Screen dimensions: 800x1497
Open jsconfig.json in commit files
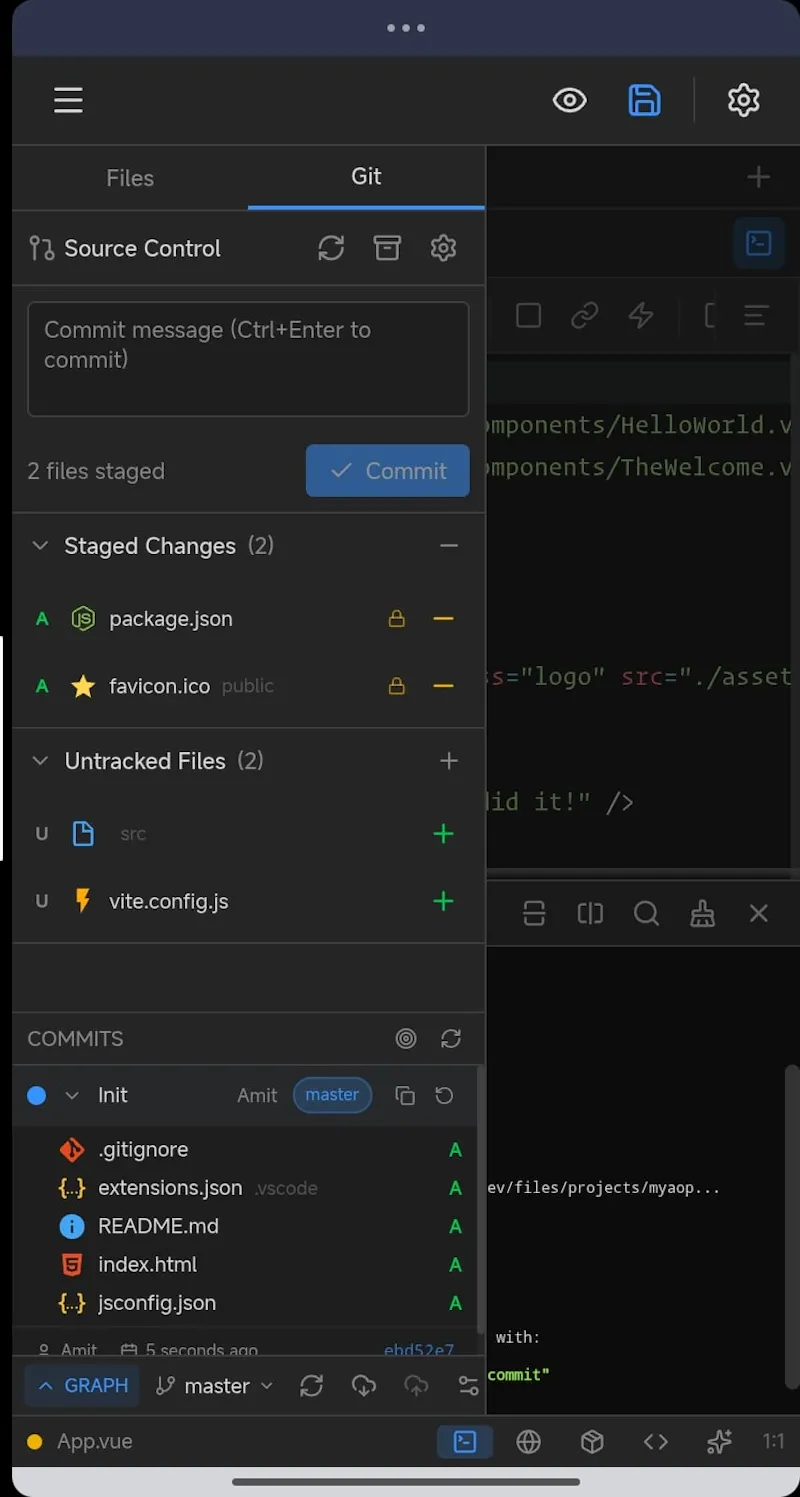[157, 1303]
